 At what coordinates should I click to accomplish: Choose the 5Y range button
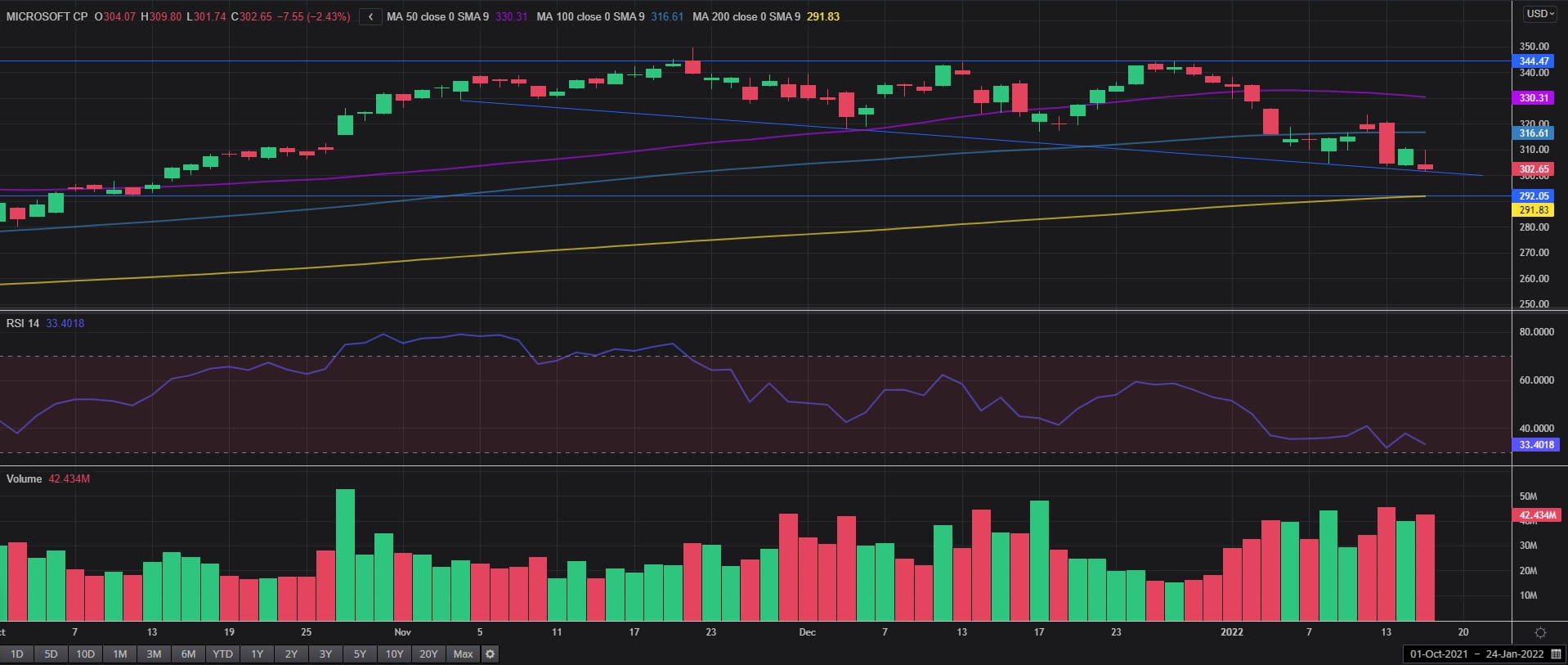[x=360, y=654]
